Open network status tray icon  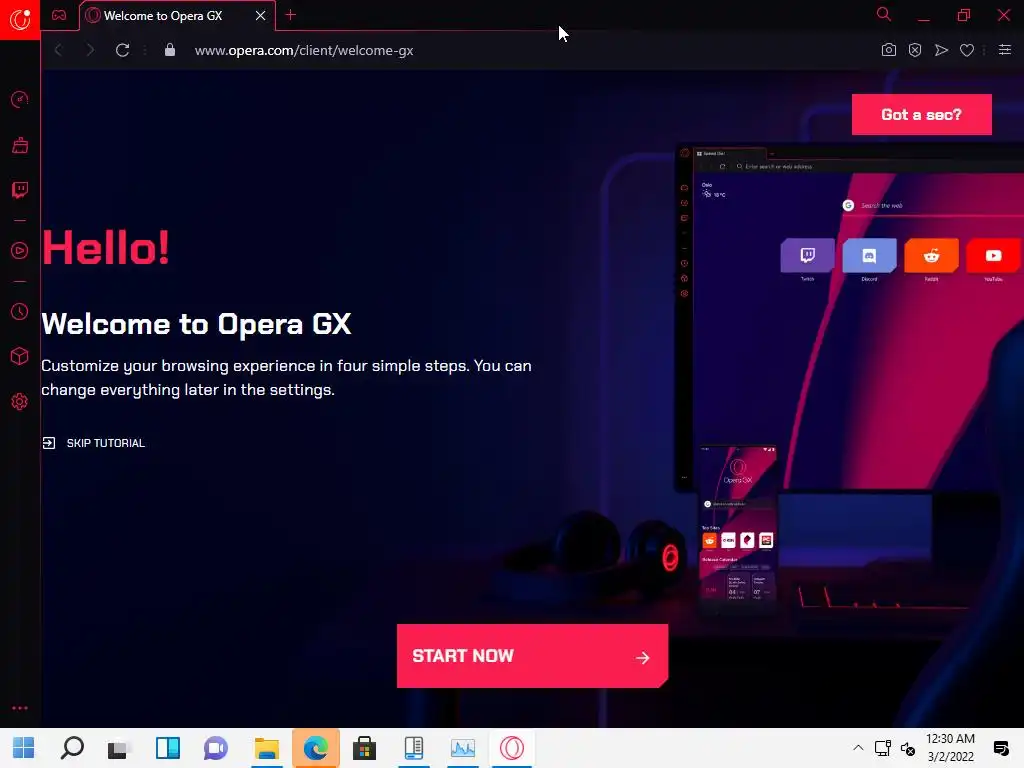point(883,748)
